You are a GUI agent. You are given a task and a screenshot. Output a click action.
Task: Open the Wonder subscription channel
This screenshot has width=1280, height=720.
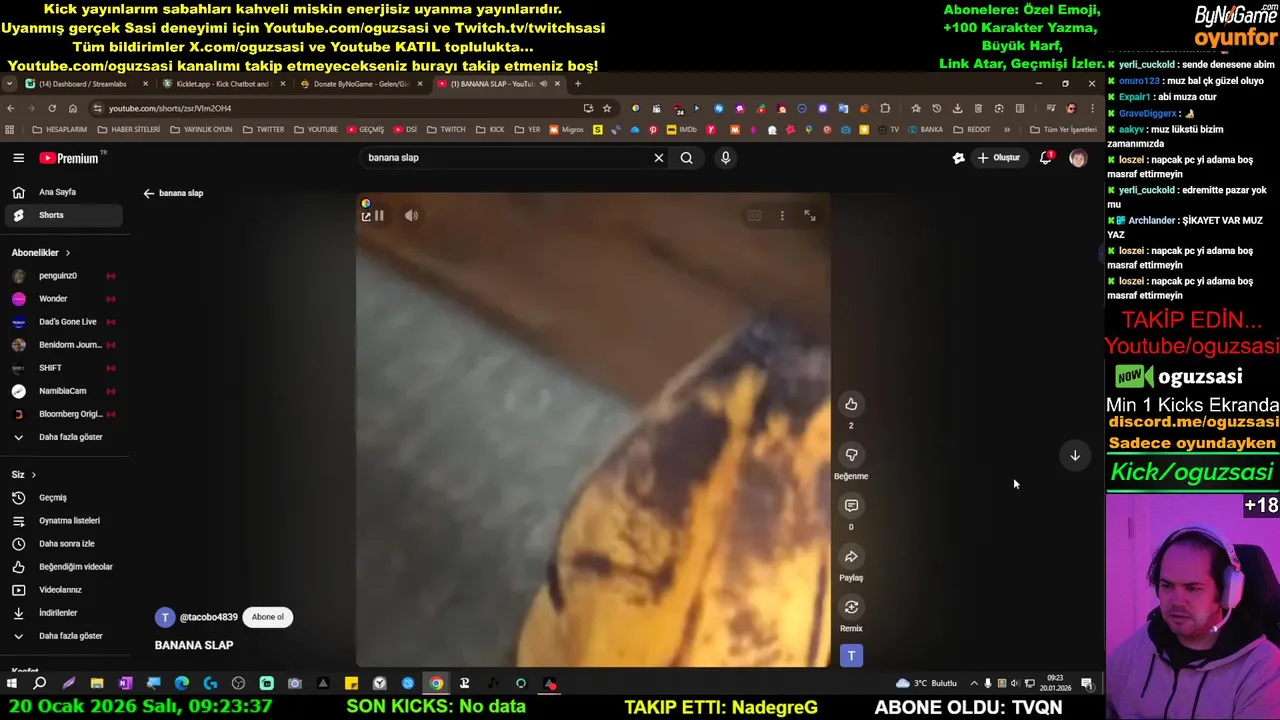tap(62, 299)
